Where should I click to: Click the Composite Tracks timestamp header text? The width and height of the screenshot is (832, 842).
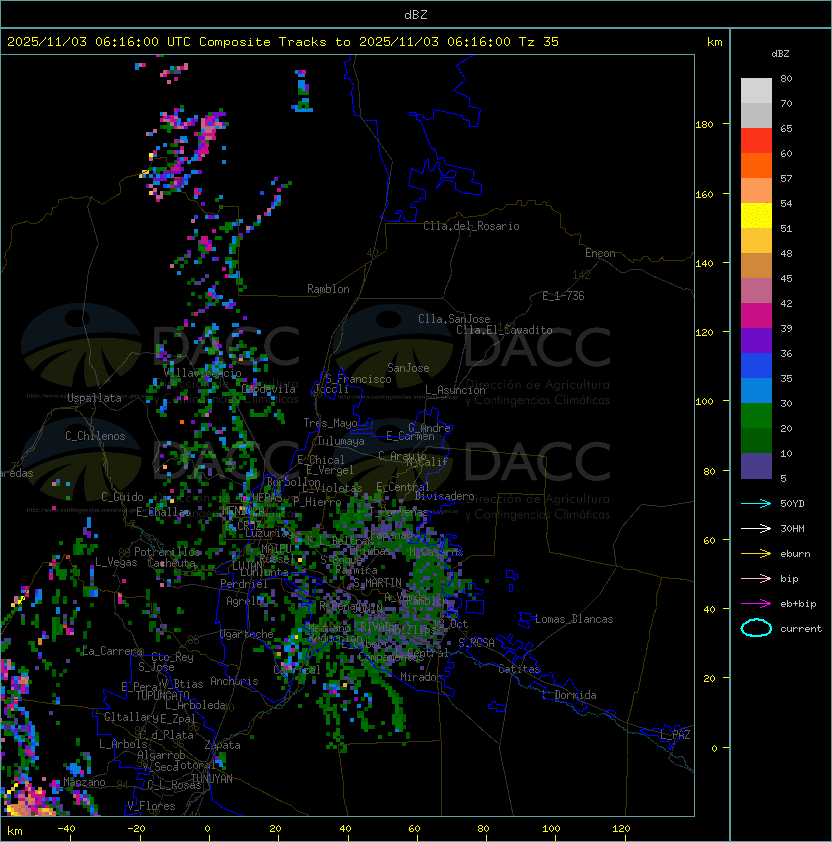click(283, 42)
